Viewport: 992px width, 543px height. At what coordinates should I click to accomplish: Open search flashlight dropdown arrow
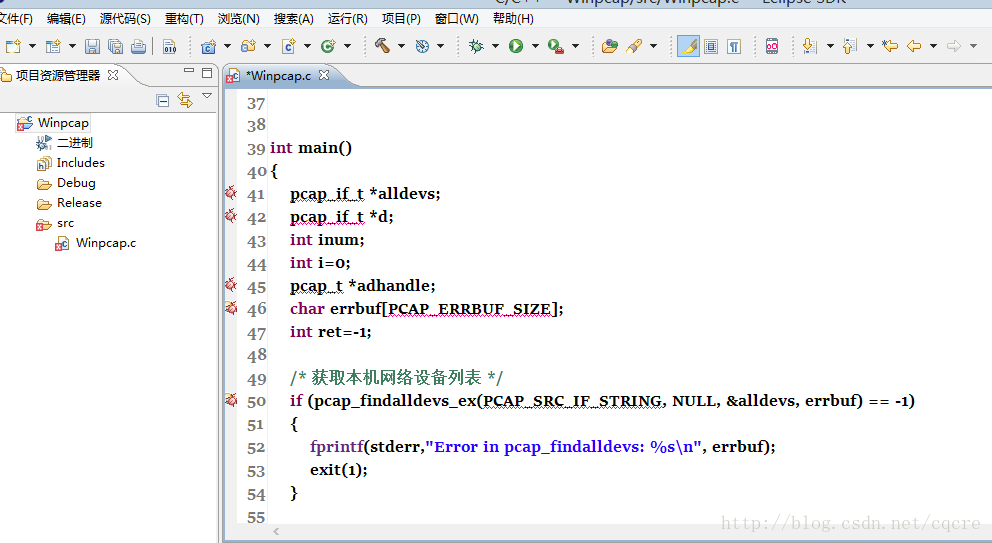click(x=654, y=46)
